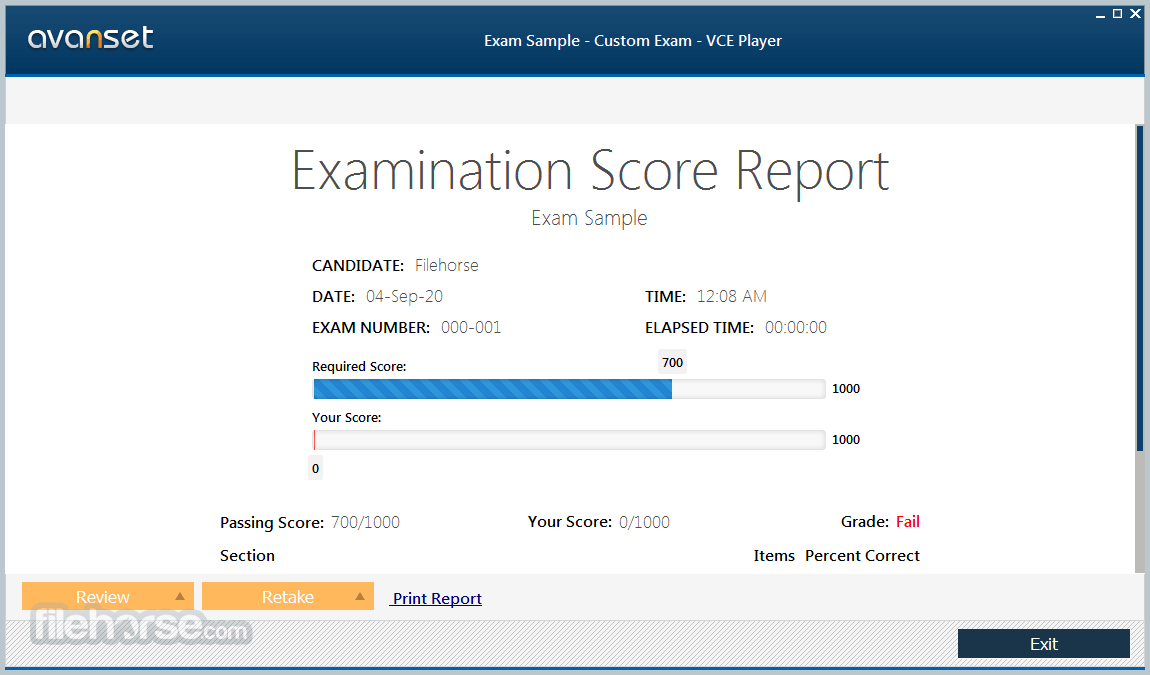Select the EXAM NUMBER: label
The height and width of the screenshot is (675, 1150).
tap(370, 328)
